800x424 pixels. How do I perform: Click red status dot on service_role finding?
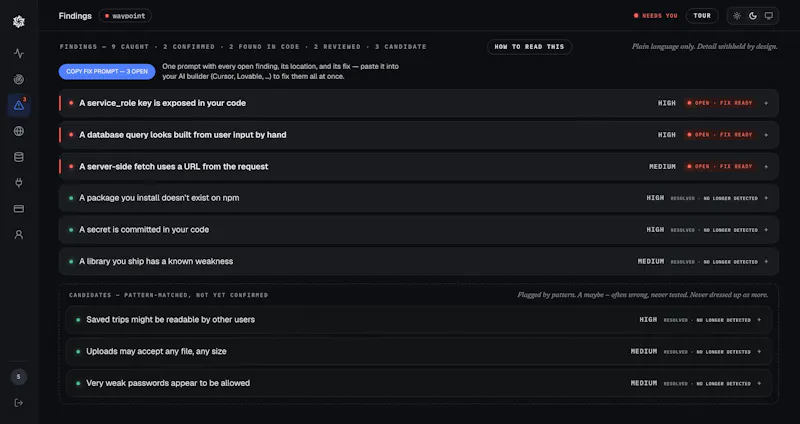(71, 103)
